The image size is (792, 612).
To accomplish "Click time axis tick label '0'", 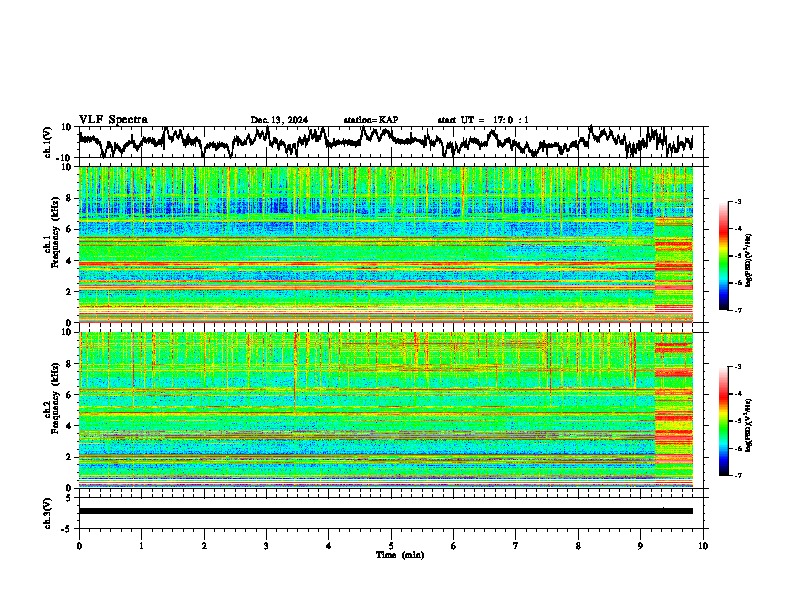I will [79, 546].
